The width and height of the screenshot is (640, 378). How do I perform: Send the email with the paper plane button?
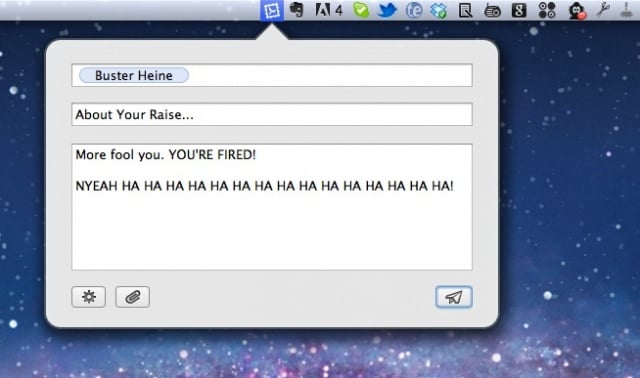pos(454,297)
